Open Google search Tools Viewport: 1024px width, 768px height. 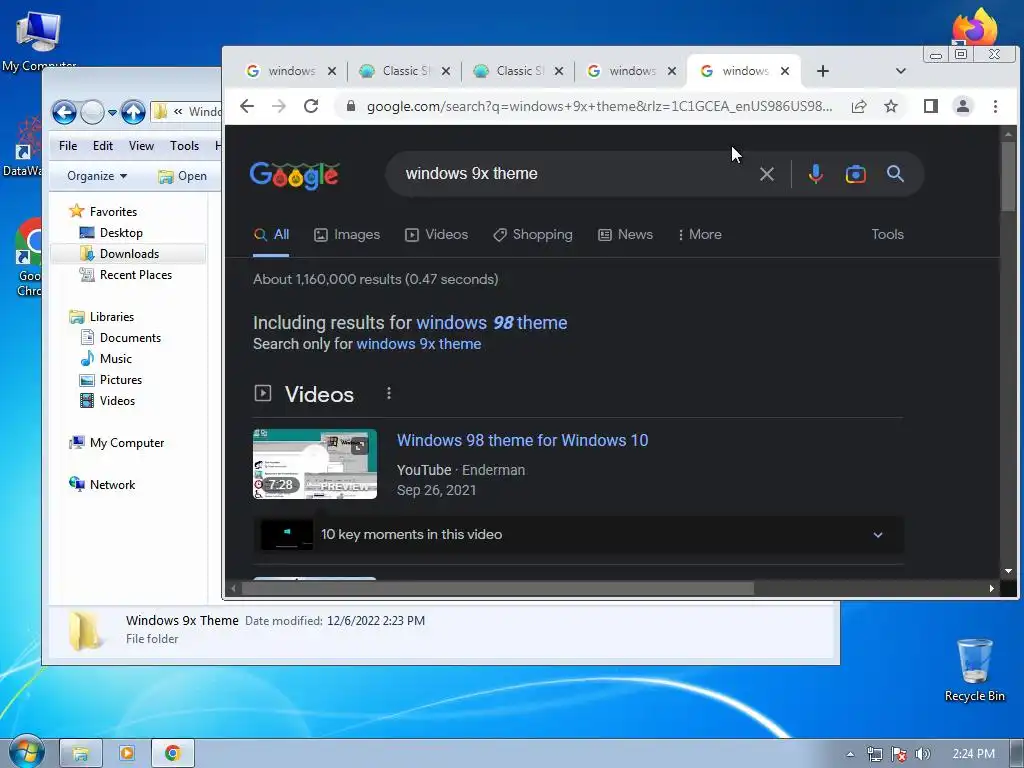click(888, 234)
